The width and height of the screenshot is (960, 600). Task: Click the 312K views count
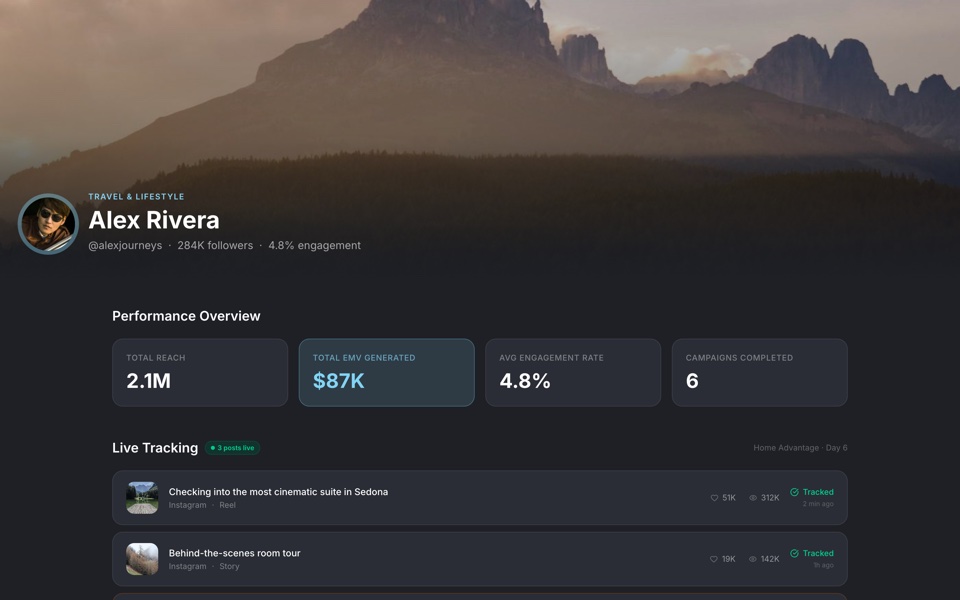tap(770, 498)
